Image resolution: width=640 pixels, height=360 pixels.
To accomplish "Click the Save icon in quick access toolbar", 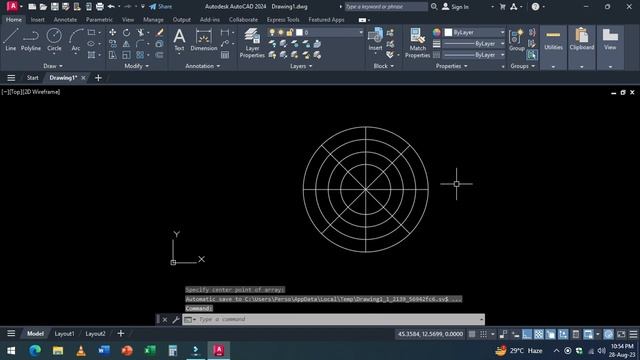I will click(55, 7).
